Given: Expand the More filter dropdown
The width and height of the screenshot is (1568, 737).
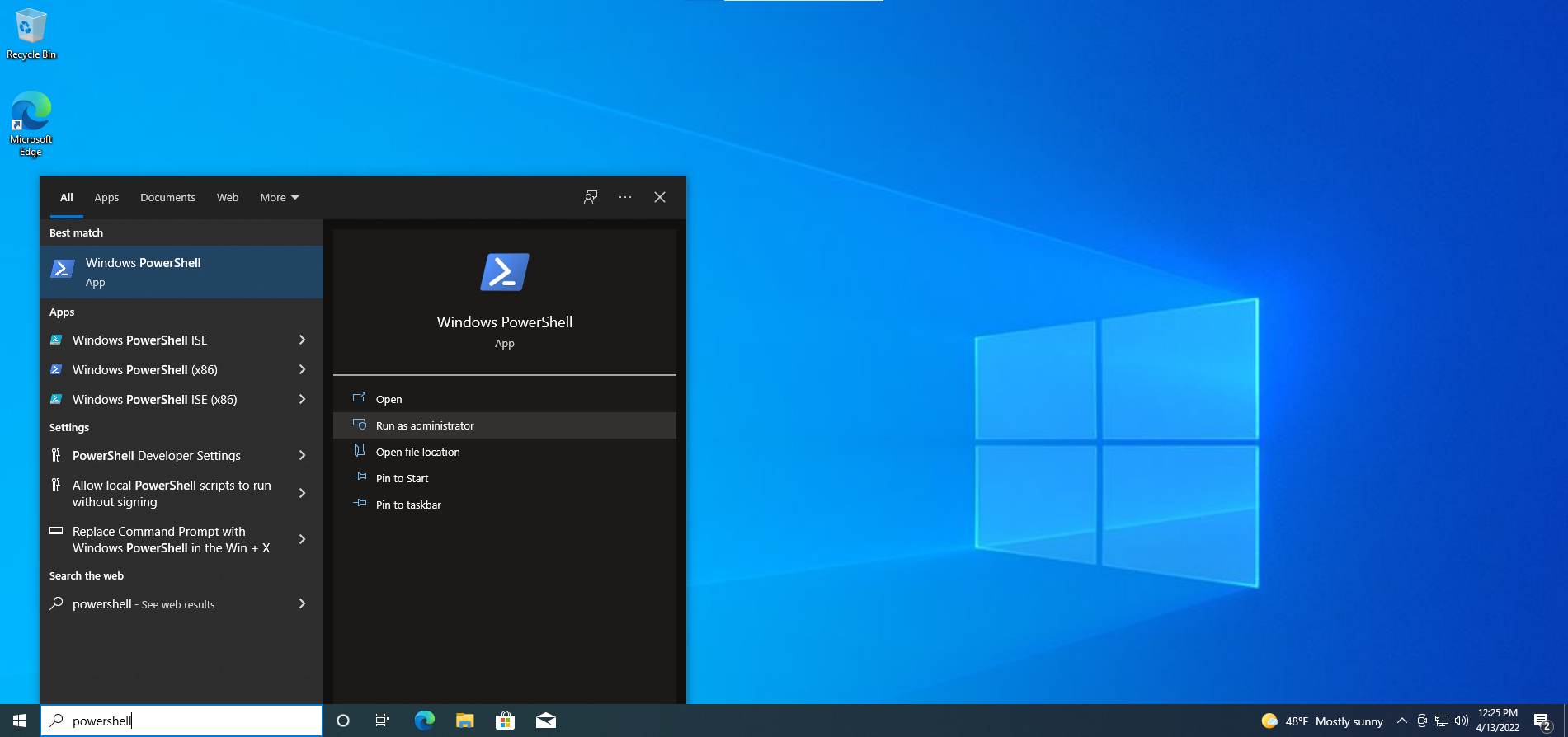Looking at the screenshot, I should click(x=279, y=197).
